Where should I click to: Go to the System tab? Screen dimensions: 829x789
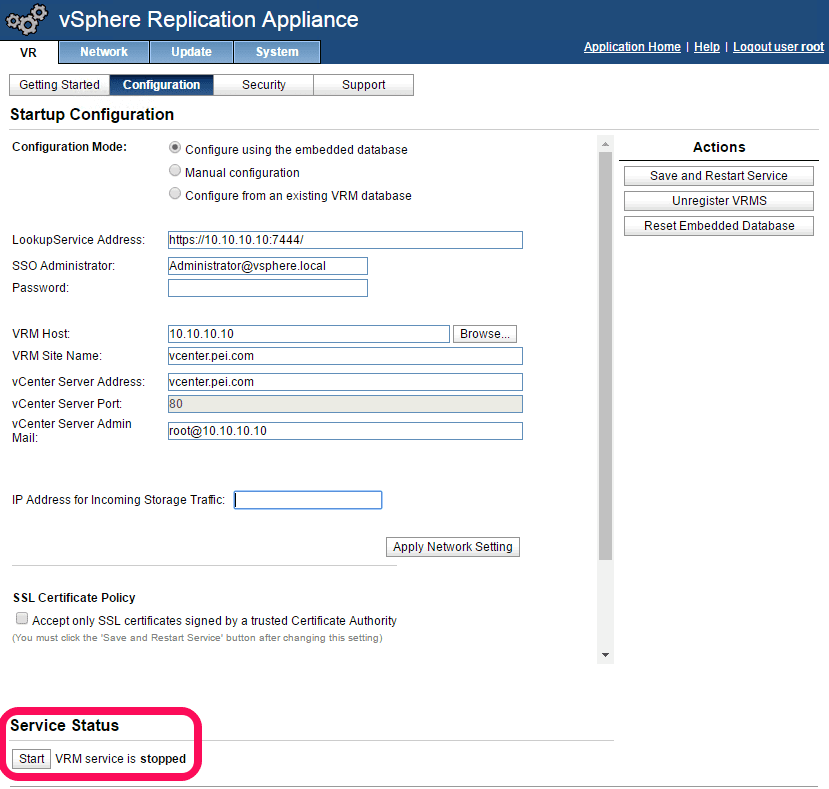[x=277, y=52]
